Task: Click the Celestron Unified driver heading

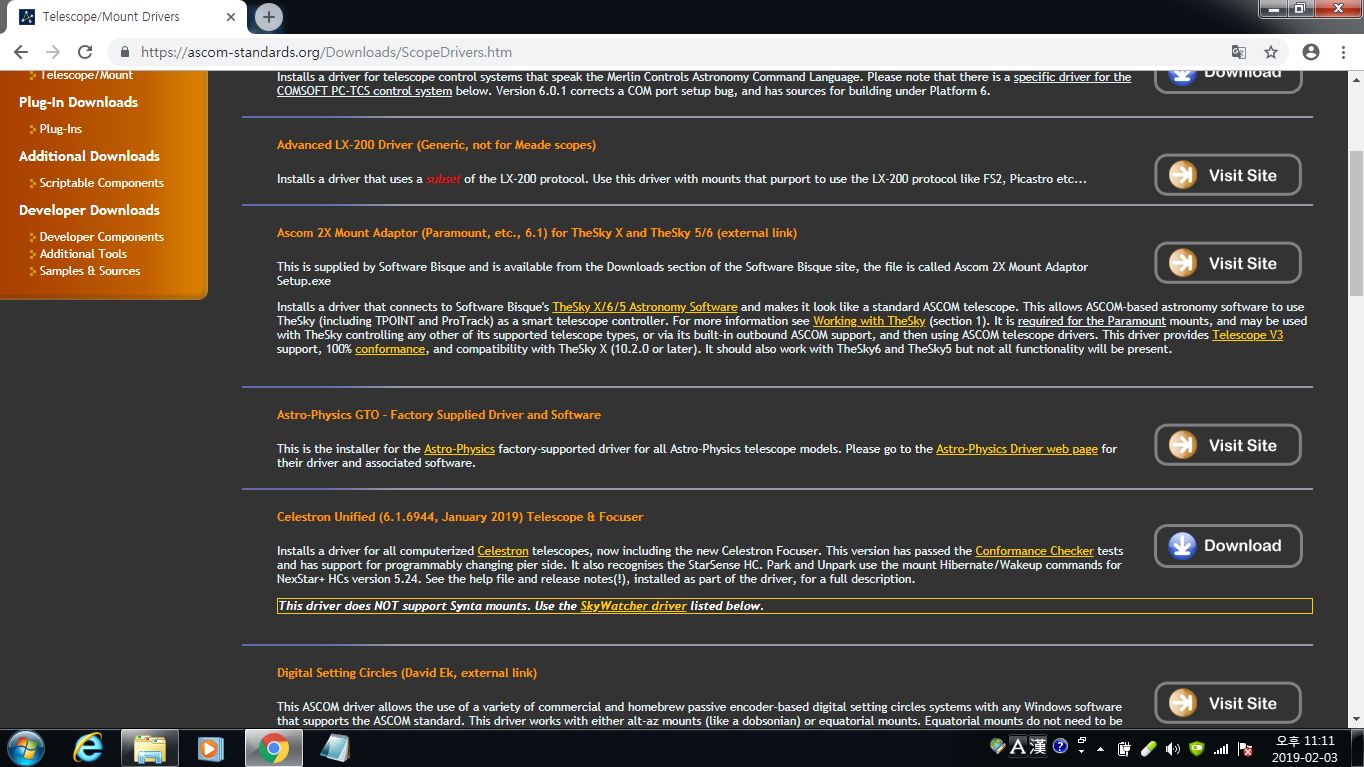Action: (460, 517)
